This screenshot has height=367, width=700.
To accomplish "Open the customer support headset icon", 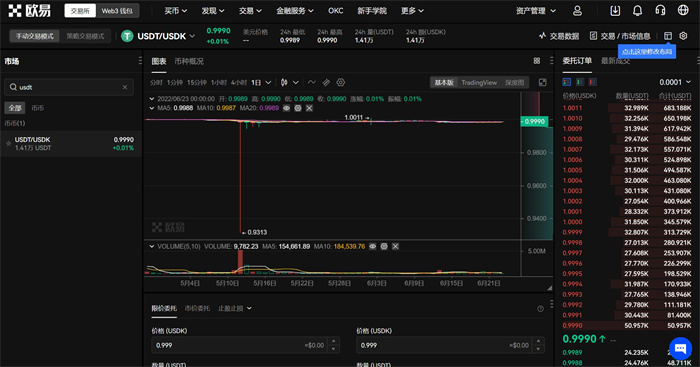I will coord(660,11).
